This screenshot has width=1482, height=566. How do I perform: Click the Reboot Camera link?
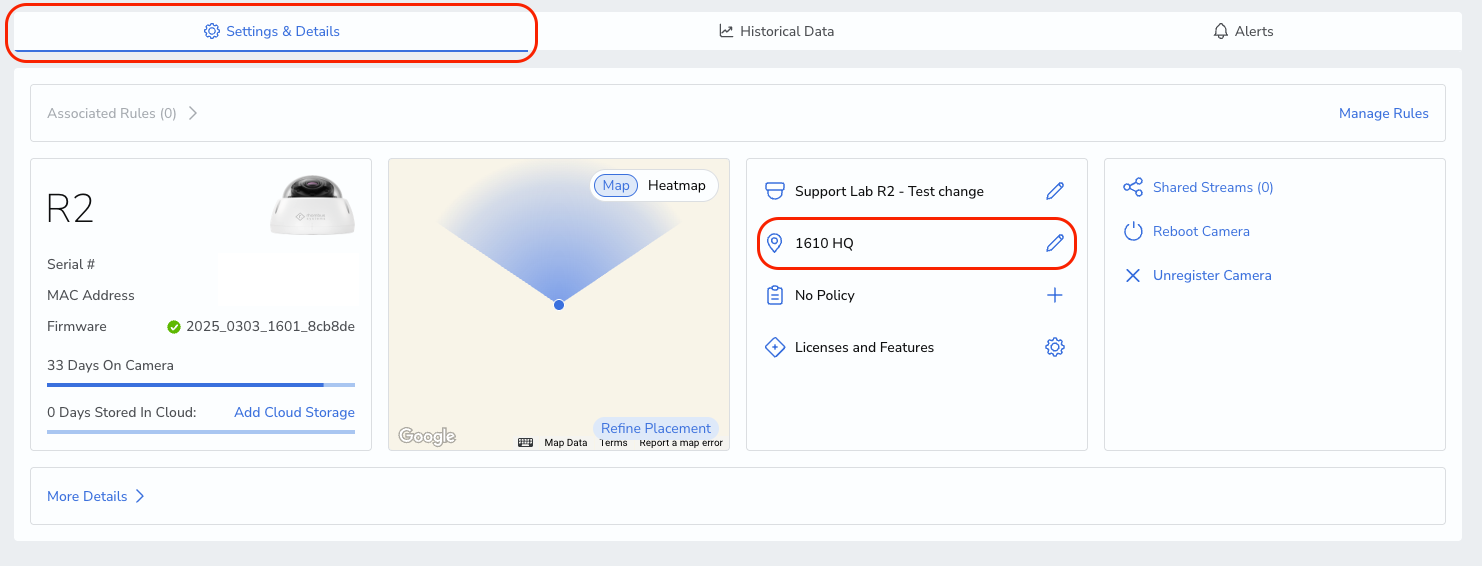1201,231
